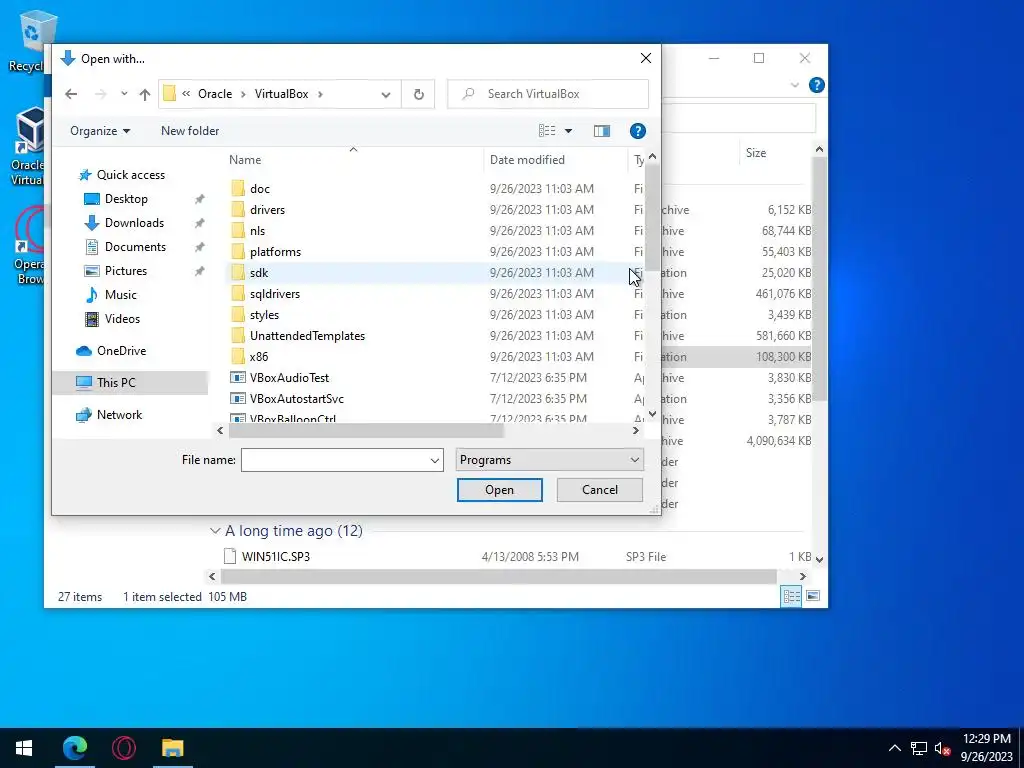Viewport: 1024px width, 768px height.
Task: Click the Search VirtualBox field
Action: click(548, 94)
